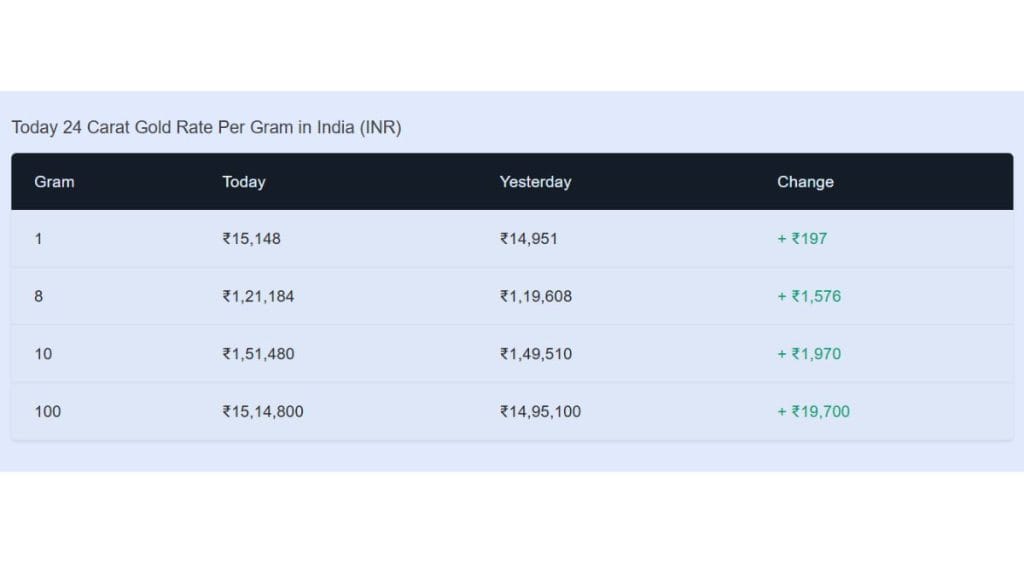Click today's price ₹15,148
This screenshot has height=576, width=1024.
pyautogui.click(x=252, y=239)
